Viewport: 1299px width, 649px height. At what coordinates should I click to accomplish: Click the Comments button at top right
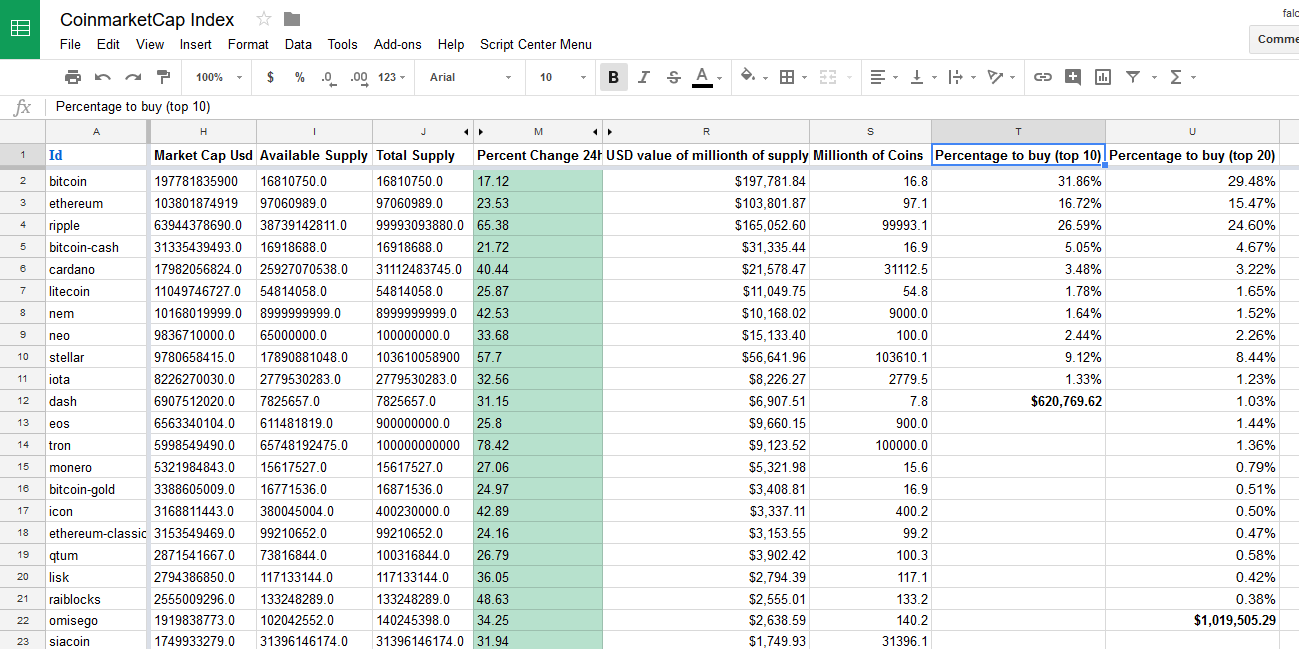click(1275, 39)
